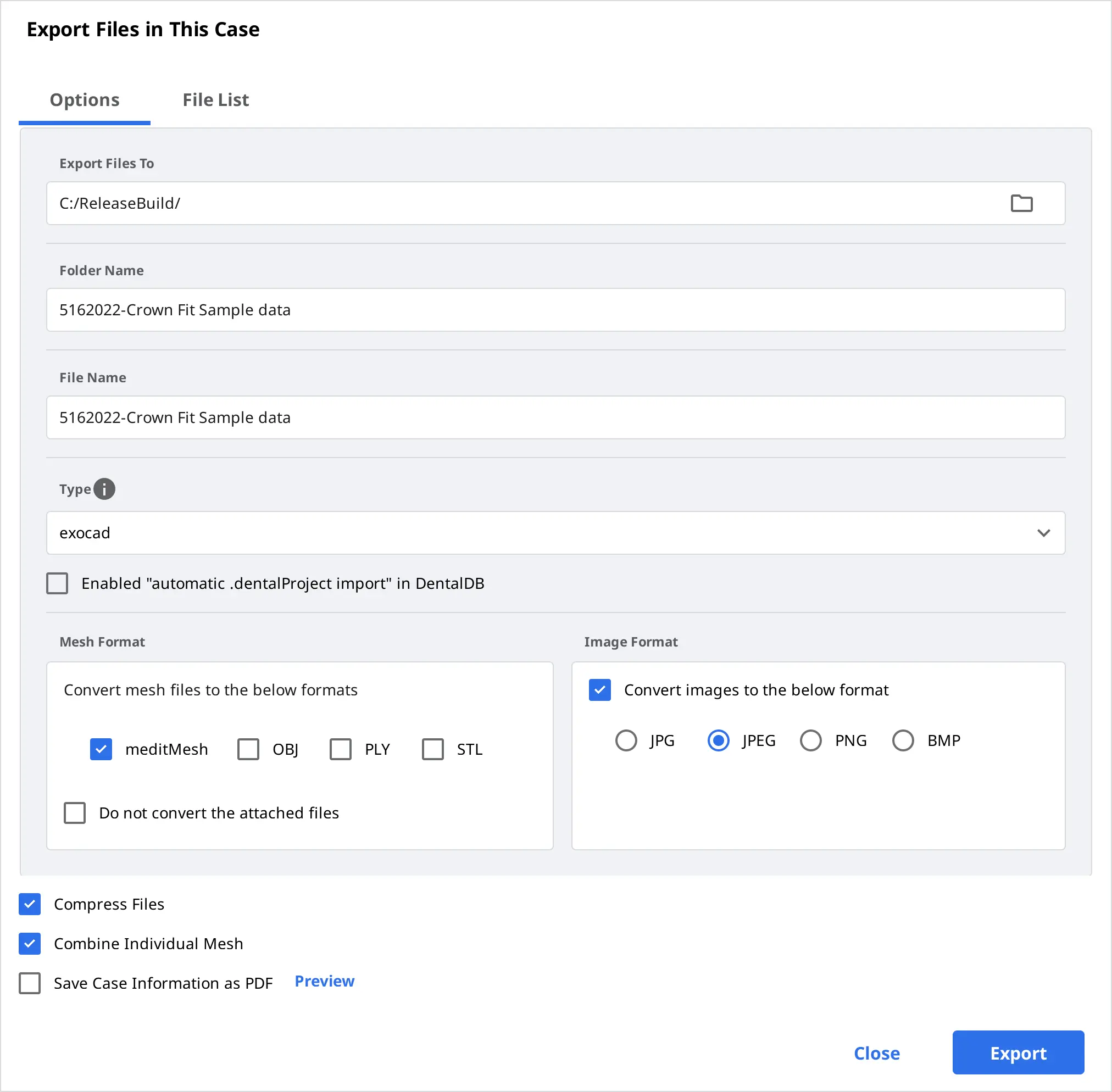Select the Options tab
Image resolution: width=1112 pixels, height=1092 pixels.
tap(85, 100)
